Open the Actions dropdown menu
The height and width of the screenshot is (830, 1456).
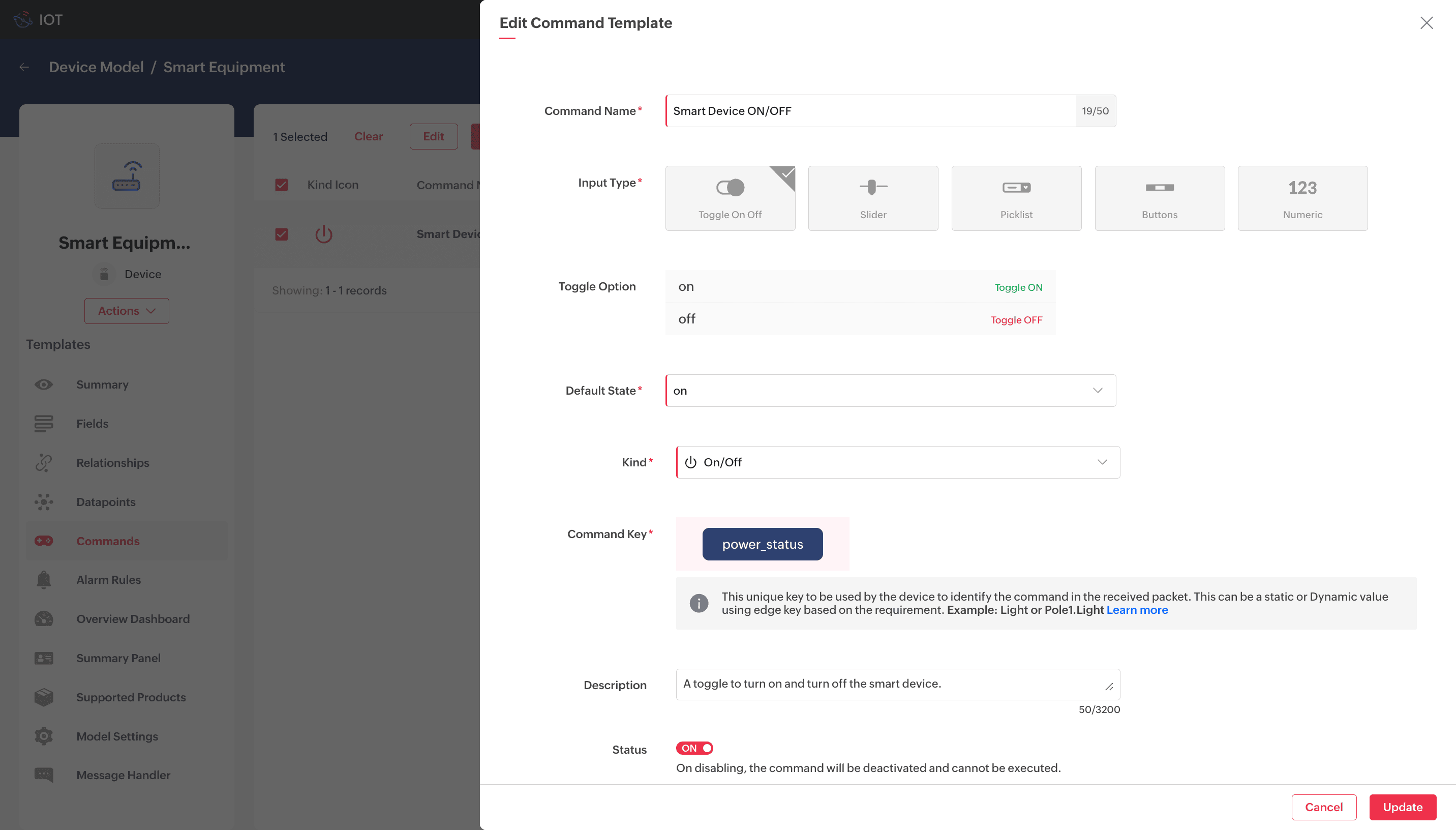[127, 311]
